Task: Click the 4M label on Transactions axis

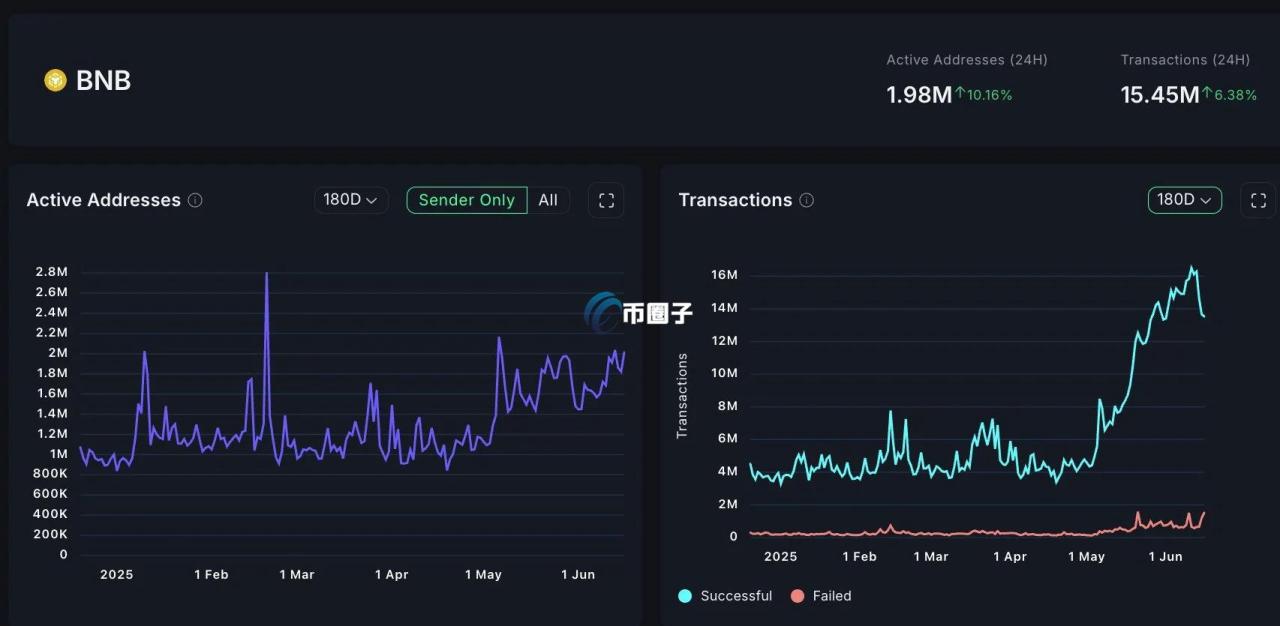Action: click(x=727, y=471)
